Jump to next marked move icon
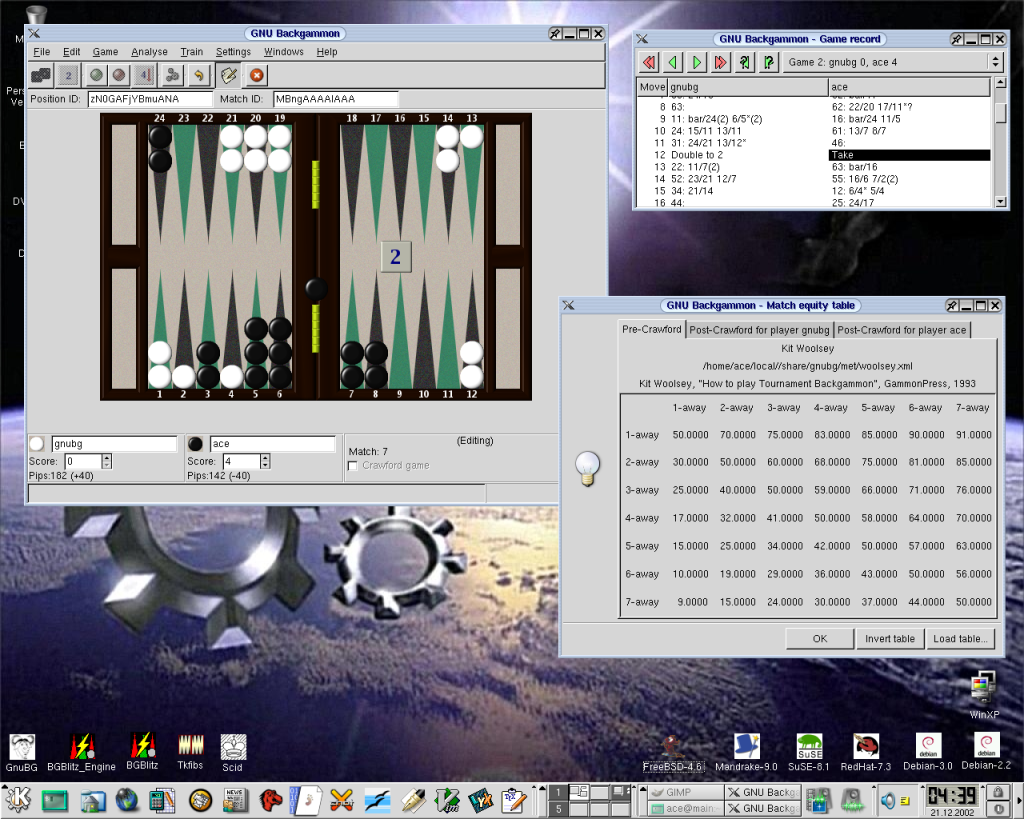The image size is (1024, 819). tap(769, 62)
